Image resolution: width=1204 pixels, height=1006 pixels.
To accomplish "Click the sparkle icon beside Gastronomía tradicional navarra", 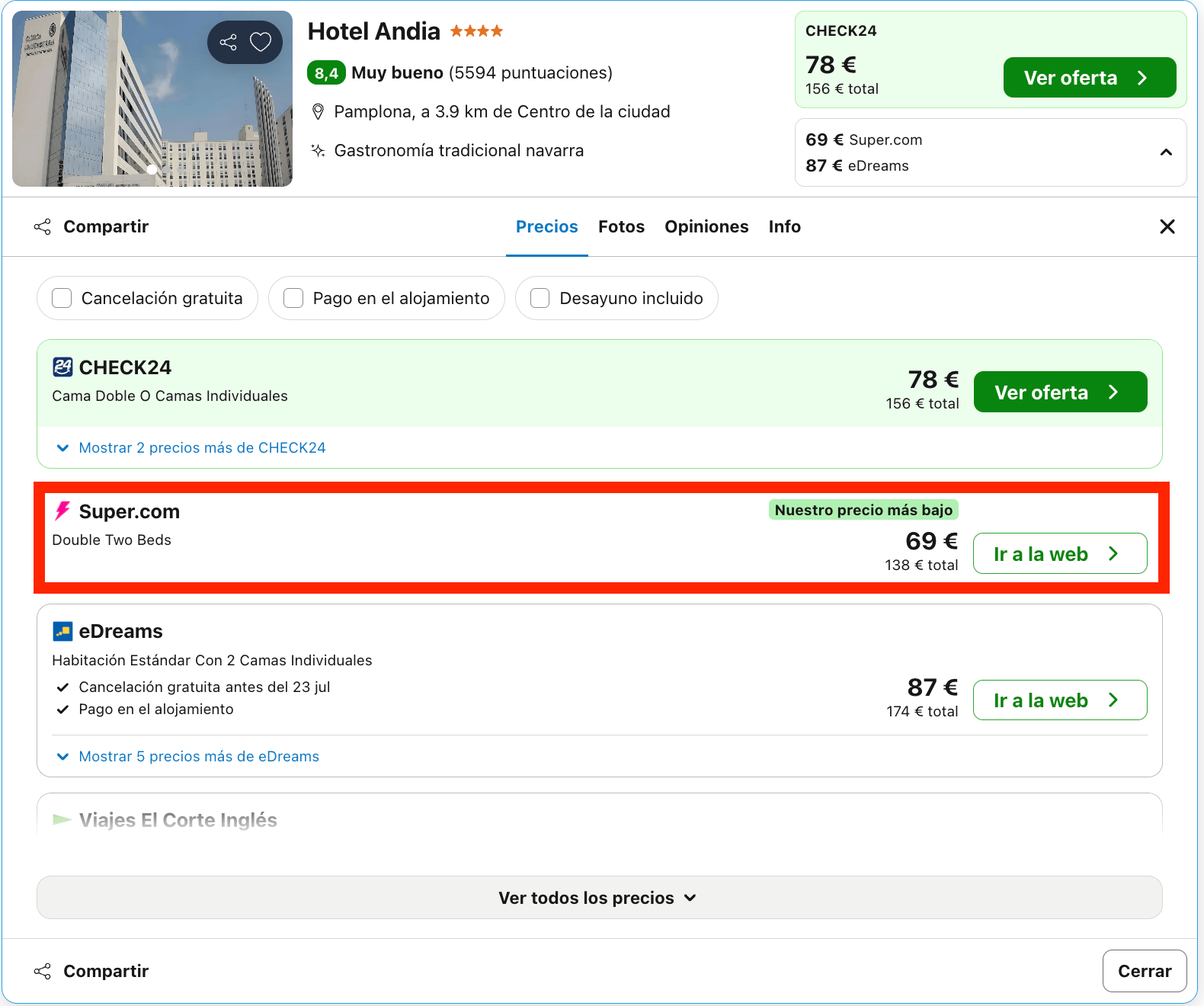I will [x=319, y=150].
